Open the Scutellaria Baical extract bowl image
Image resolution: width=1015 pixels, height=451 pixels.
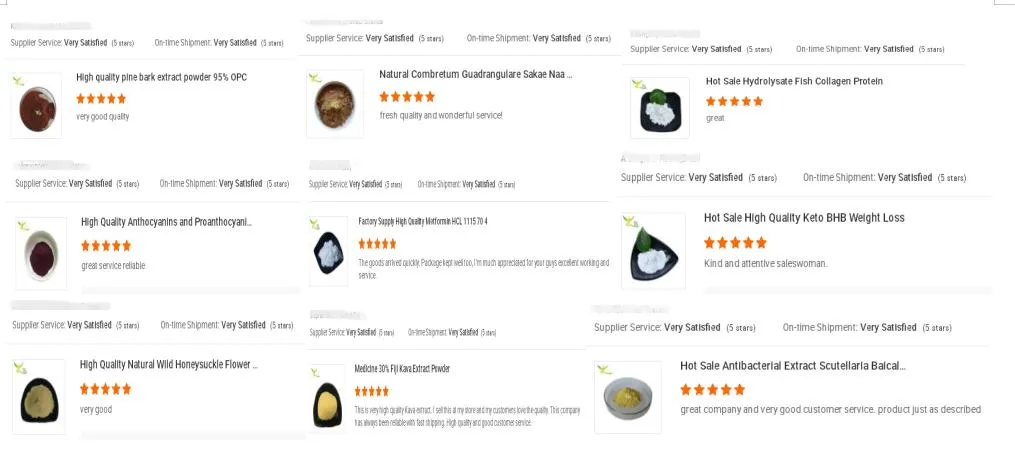(x=628, y=397)
